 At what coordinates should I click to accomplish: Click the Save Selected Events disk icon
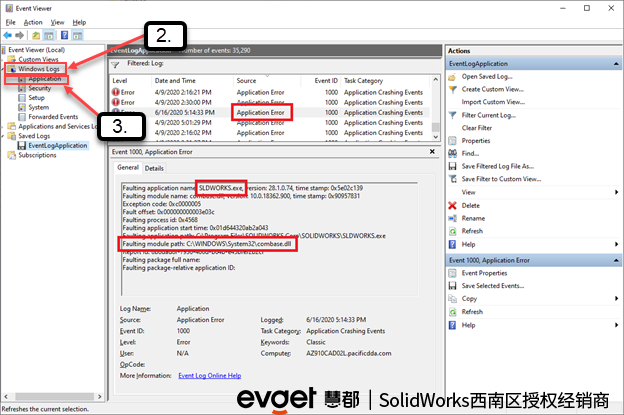(x=452, y=286)
